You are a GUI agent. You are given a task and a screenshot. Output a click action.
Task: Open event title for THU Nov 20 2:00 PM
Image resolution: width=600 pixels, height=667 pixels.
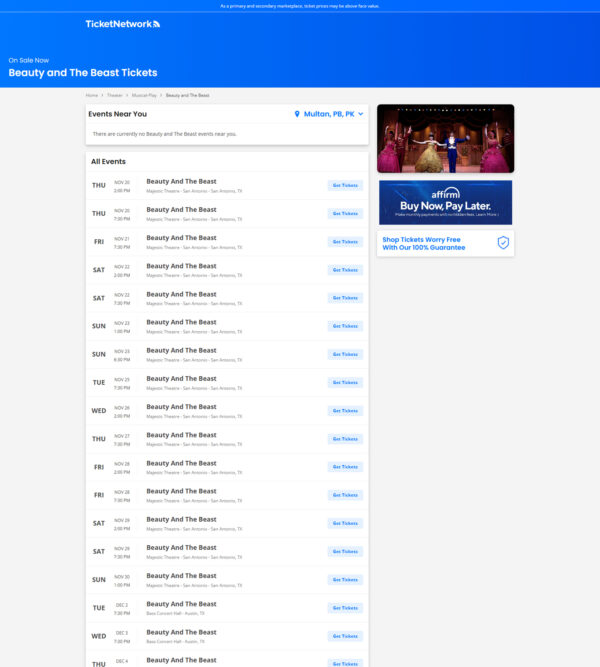click(x=181, y=182)
